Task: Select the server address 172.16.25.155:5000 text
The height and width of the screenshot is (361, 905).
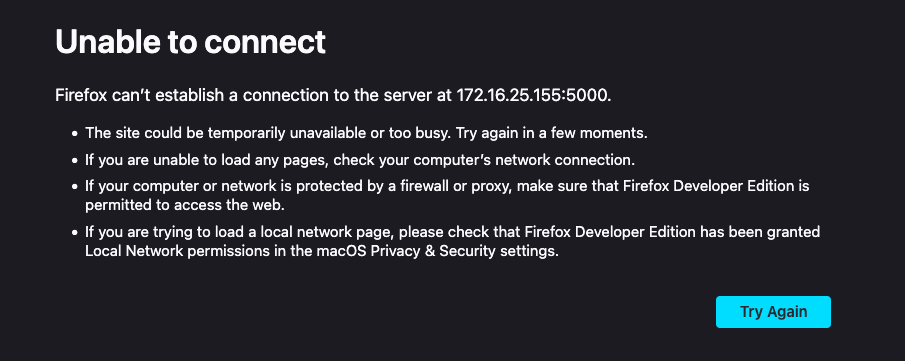Action: 532,95
